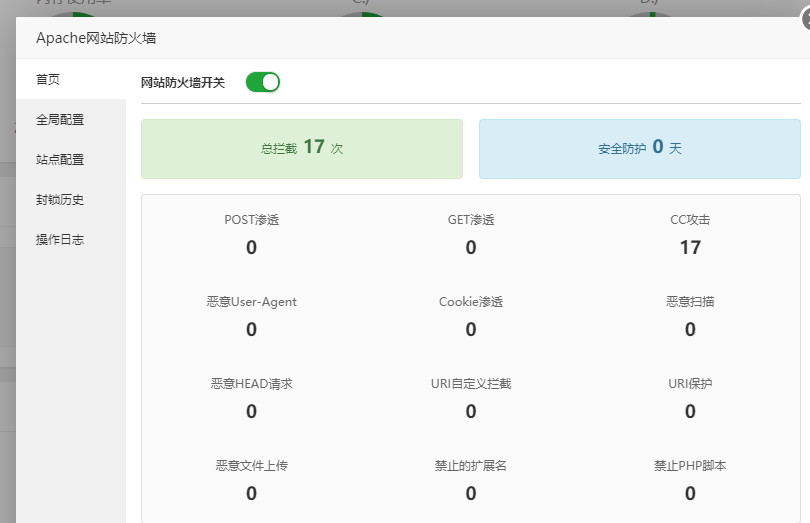The height and width of the screenshot is (523, 810).
Task: Select the POST渗透 label
Action: 252,220
